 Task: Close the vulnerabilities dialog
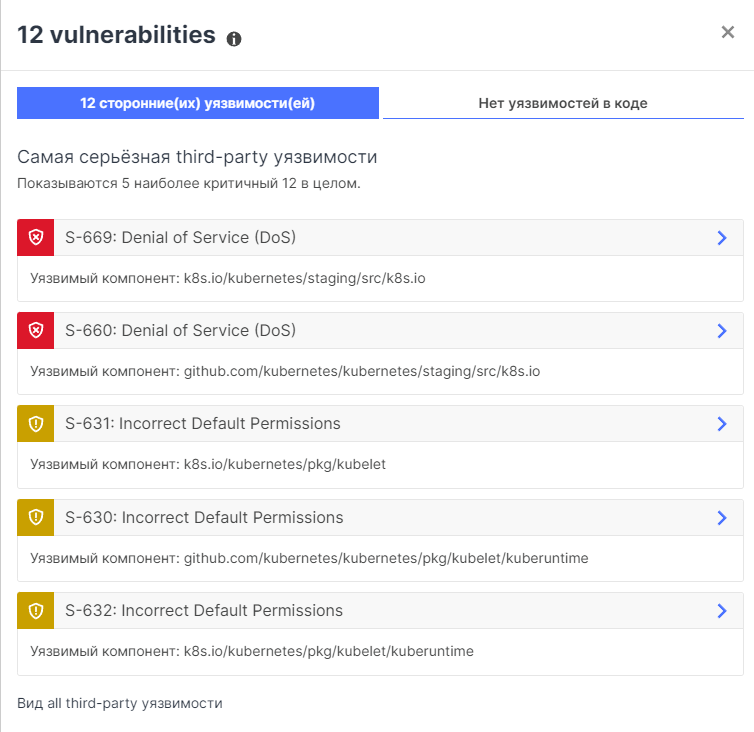[x=728, y=32]
